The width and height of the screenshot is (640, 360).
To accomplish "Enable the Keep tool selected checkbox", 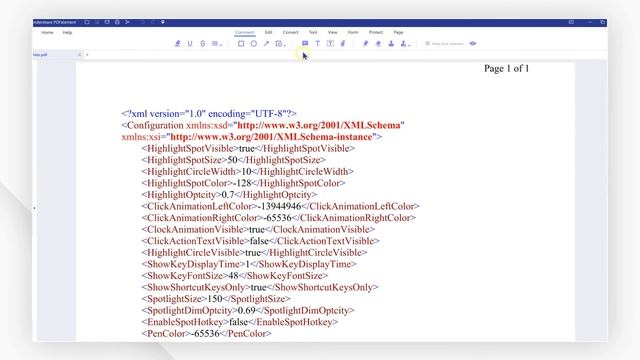I will coord(427,43).
